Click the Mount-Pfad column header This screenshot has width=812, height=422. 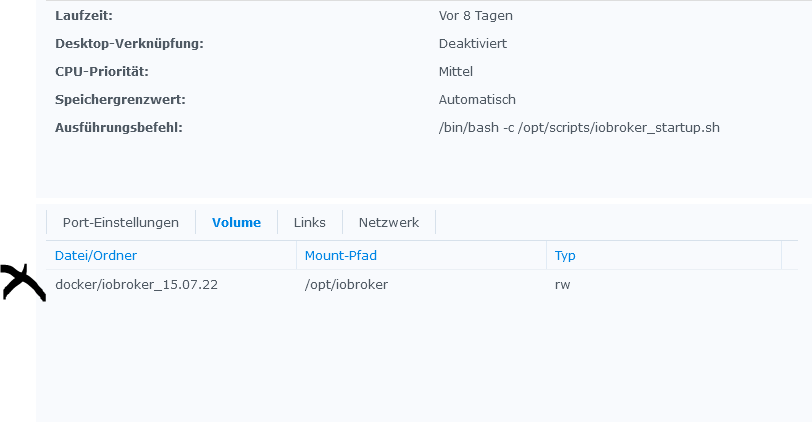341,256
